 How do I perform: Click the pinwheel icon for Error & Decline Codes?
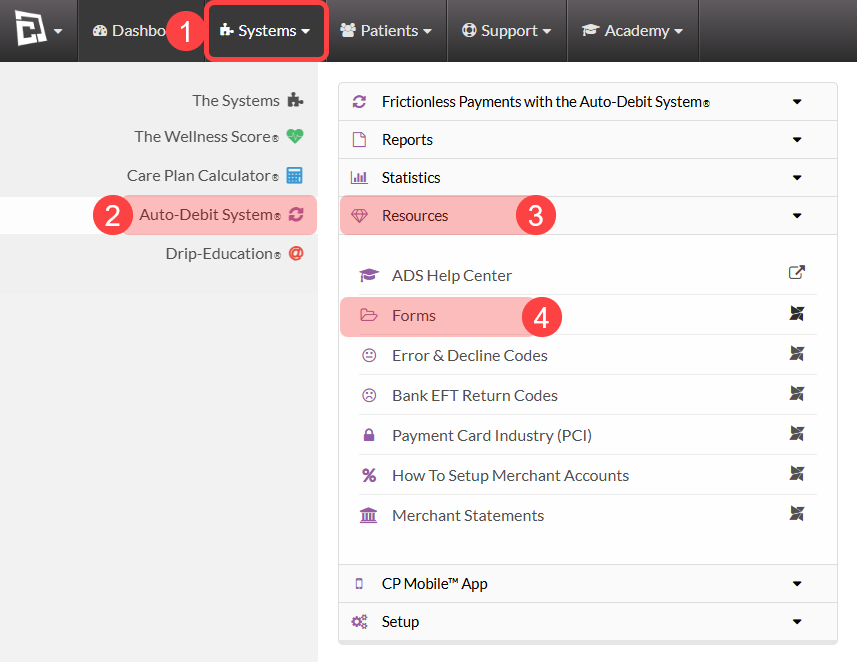tap(796, 353)
